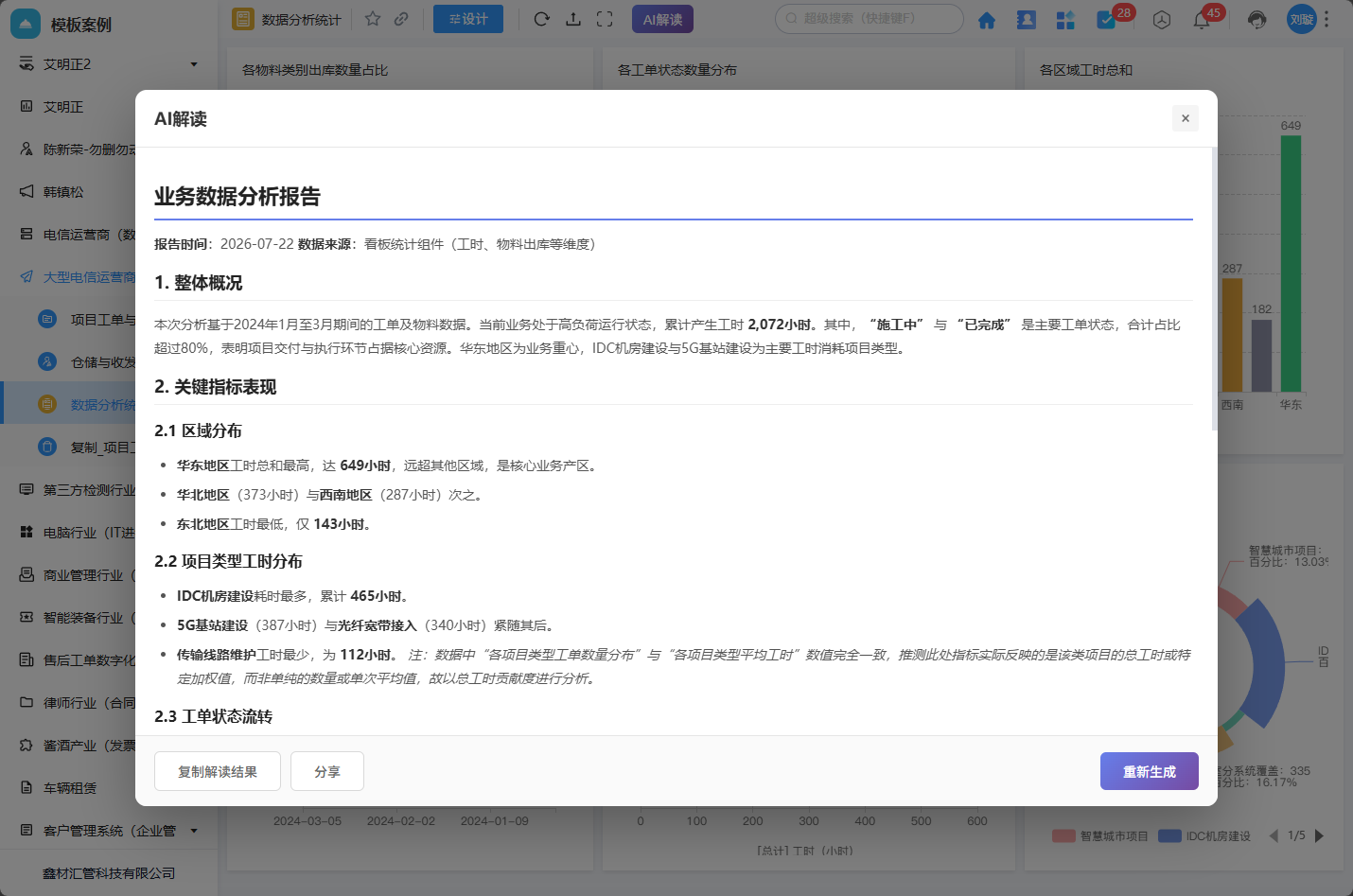Click the refresh icon in top toolbar

(x=541, y=19)
